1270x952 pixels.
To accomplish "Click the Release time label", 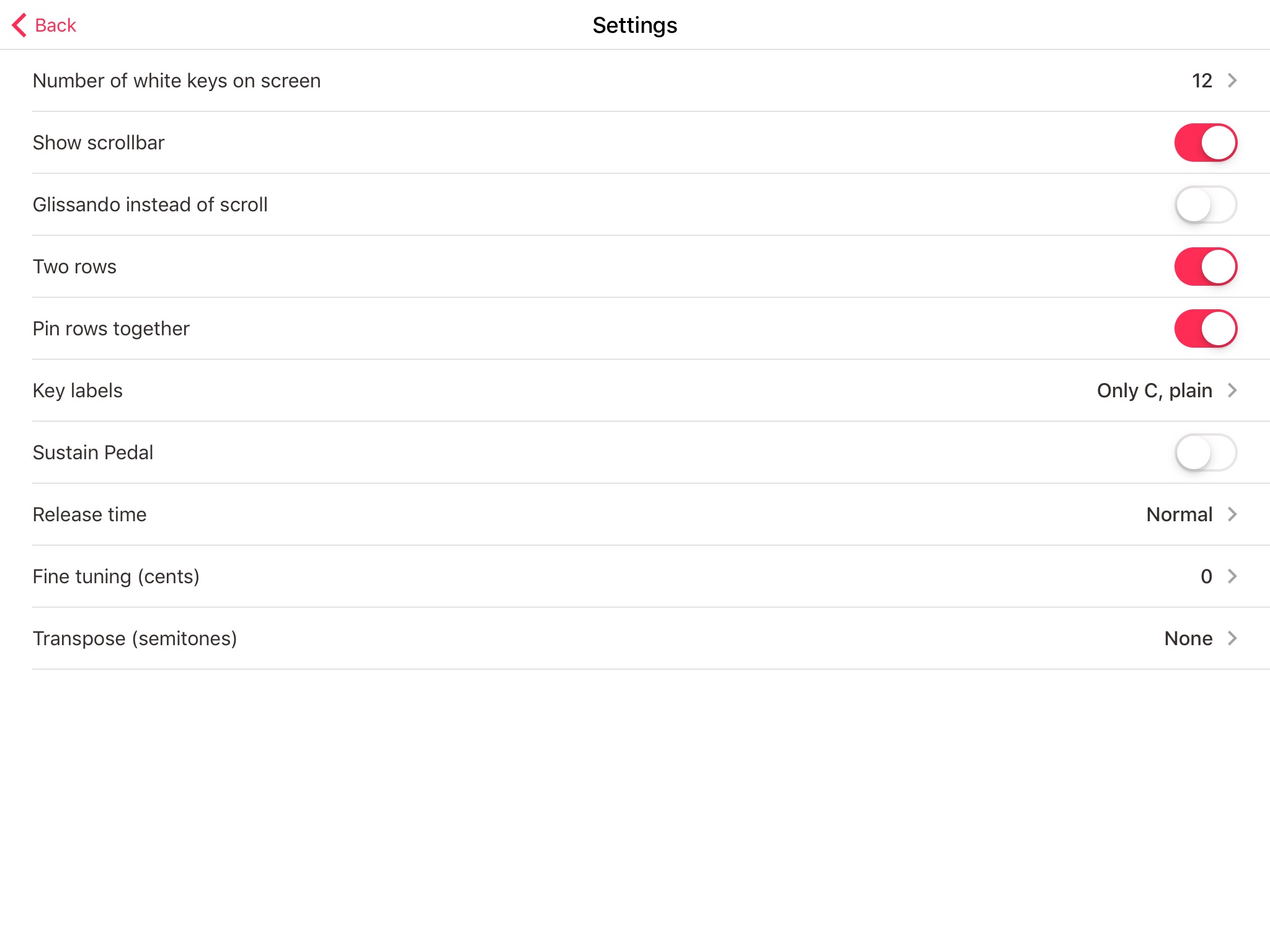I will [90, 514].
